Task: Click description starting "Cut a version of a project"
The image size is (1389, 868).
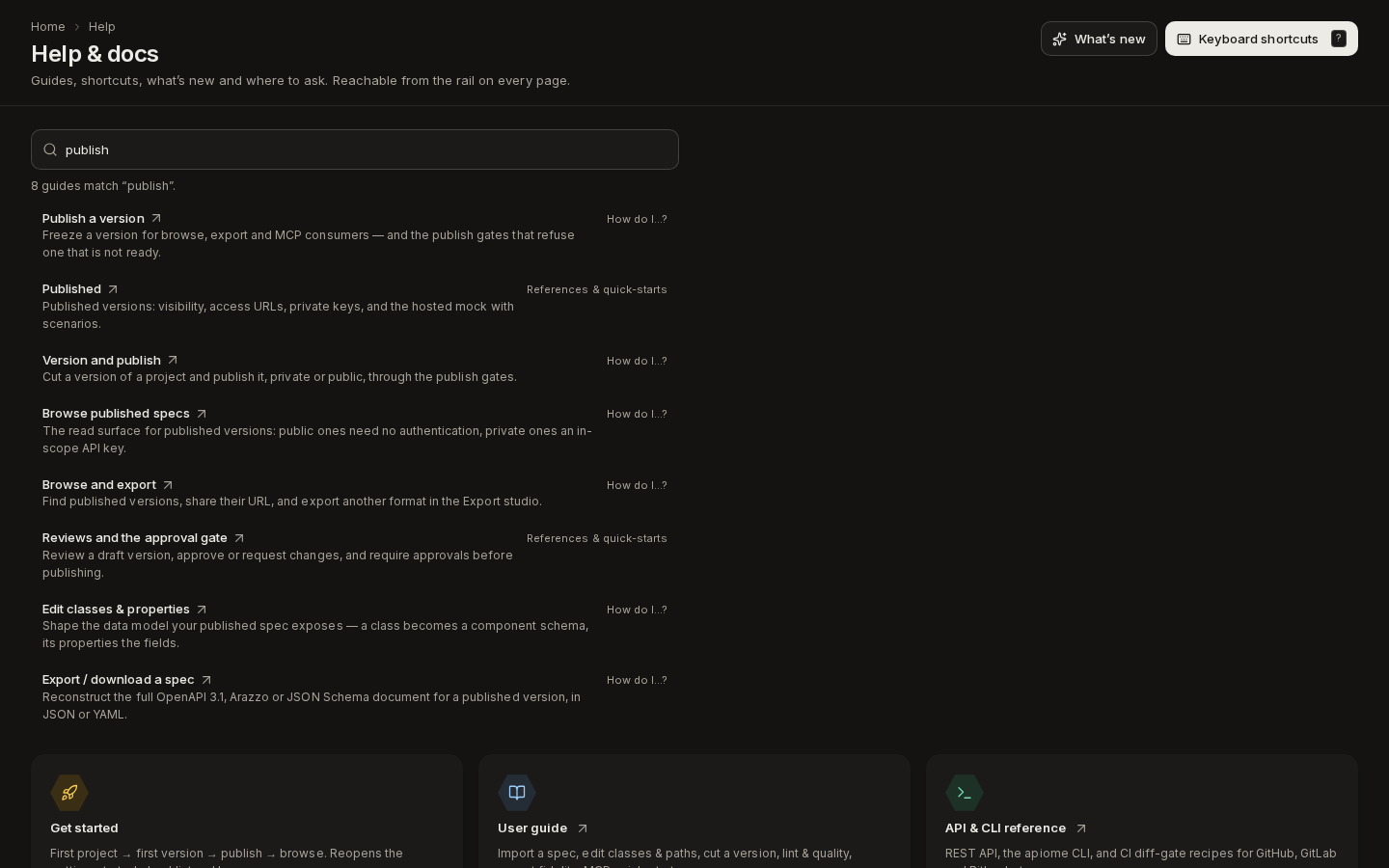Action: (x=280, y=377)
